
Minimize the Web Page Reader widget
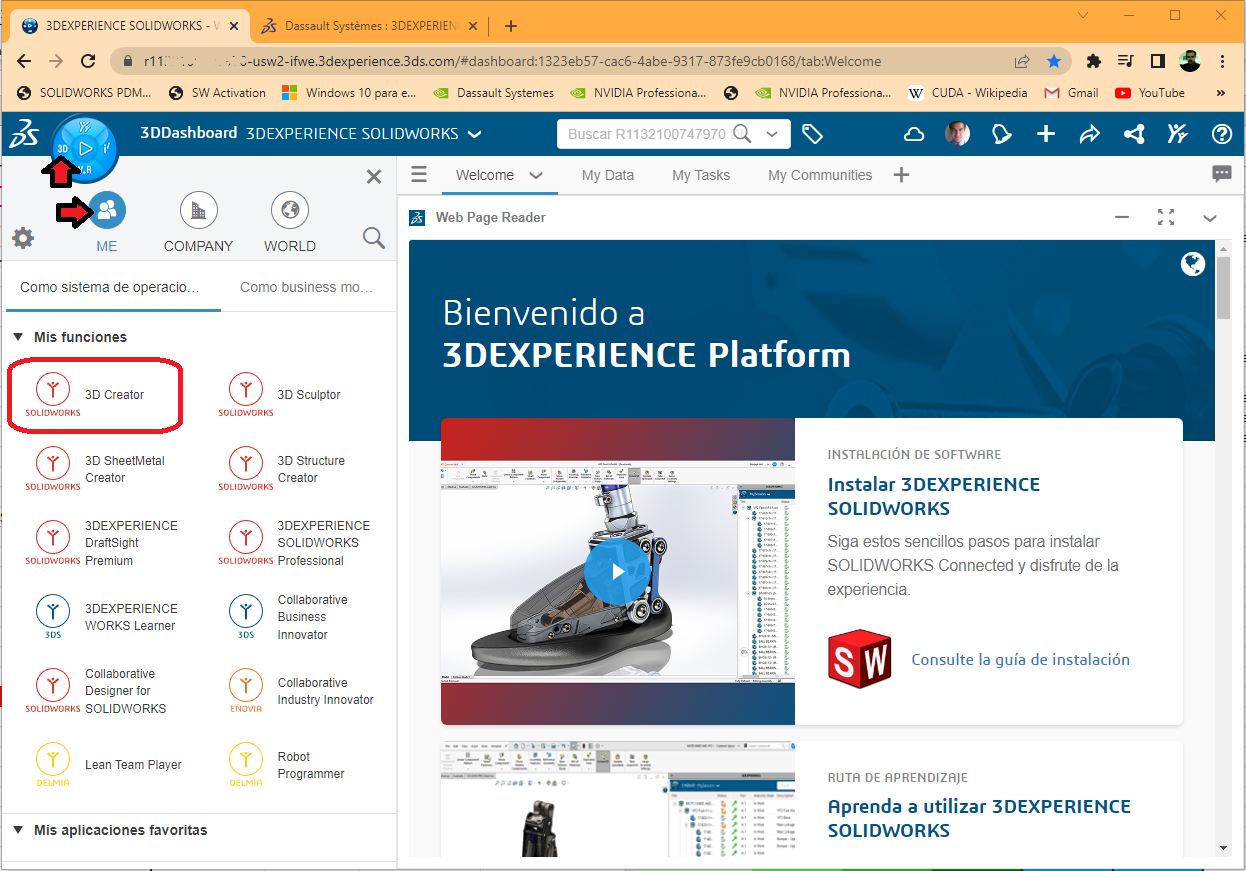(x=1122, y=217)
